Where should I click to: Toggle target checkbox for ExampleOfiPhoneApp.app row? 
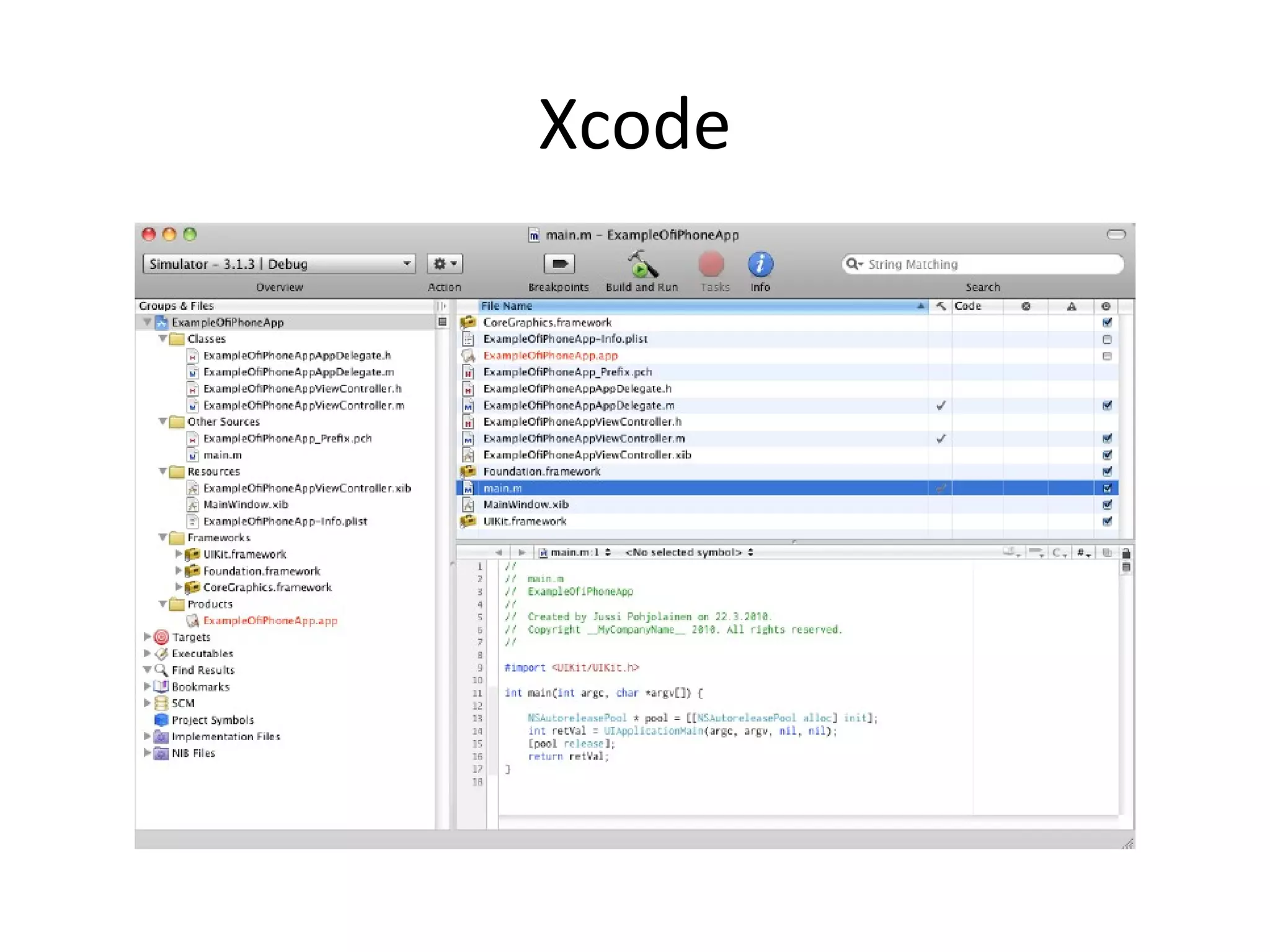(x=1107, y=356)
